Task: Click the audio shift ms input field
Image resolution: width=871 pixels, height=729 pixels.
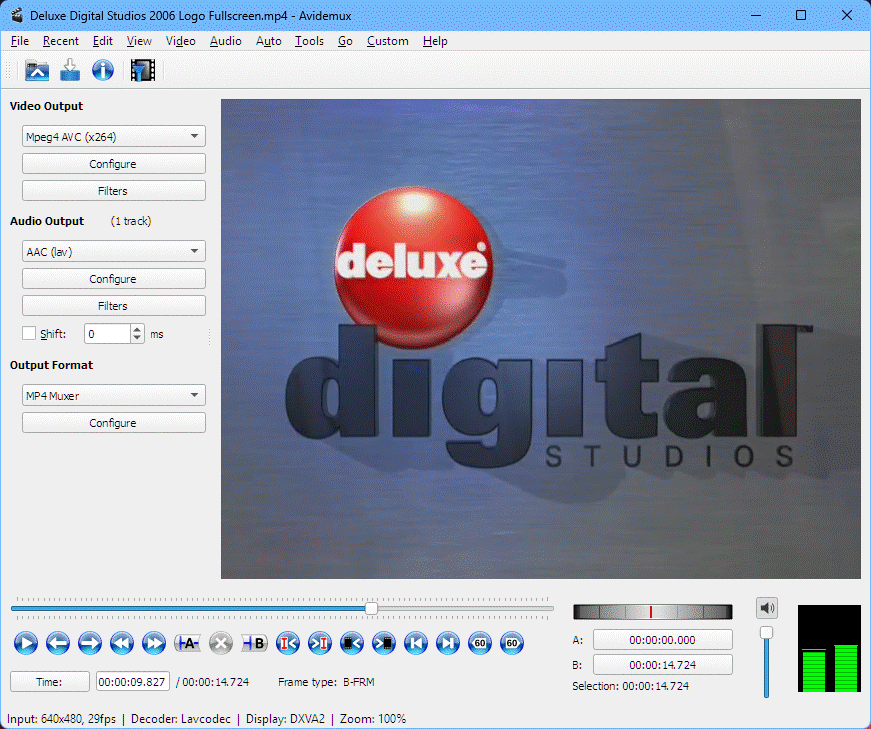Action: (108, 333)
